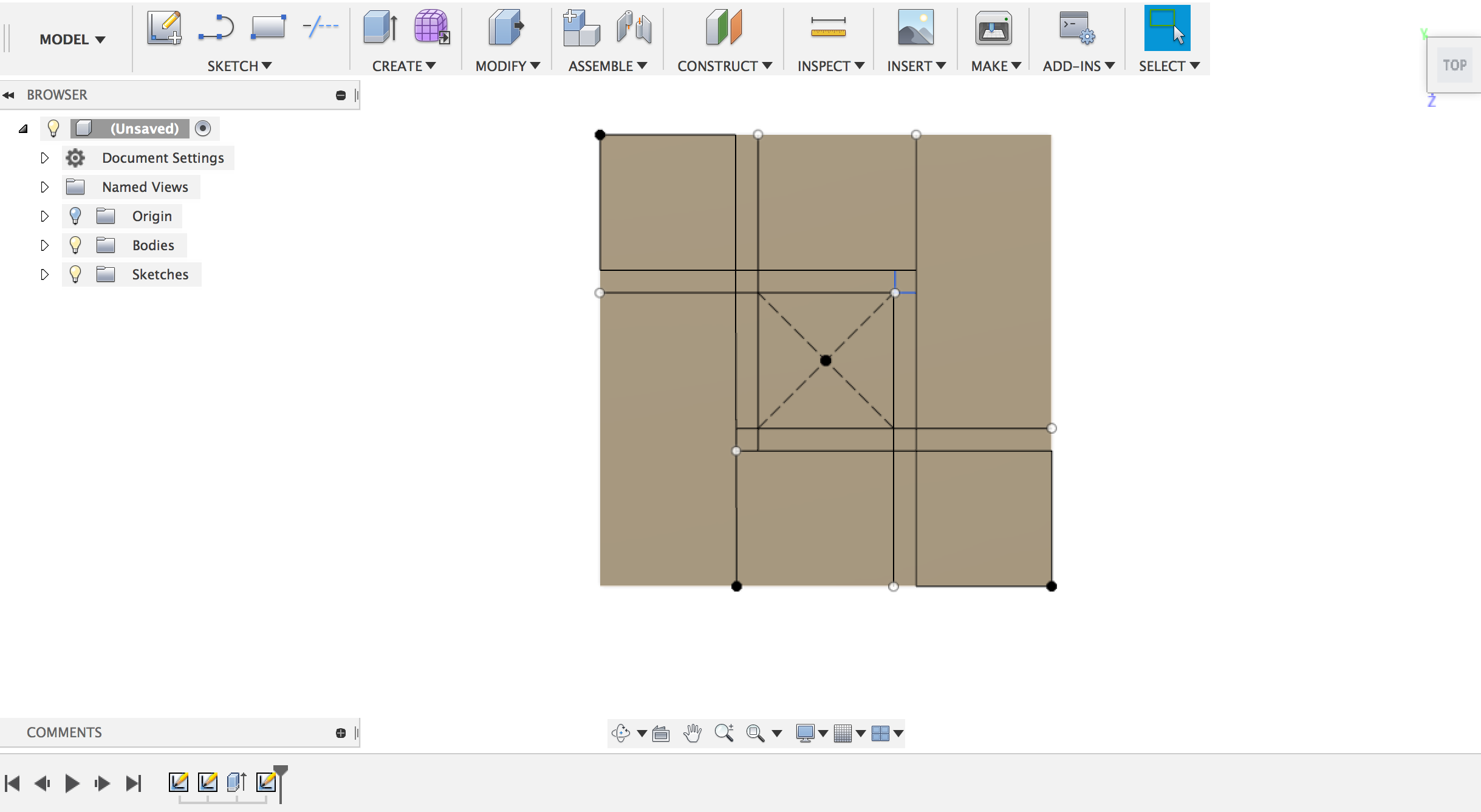The height and width of the screenshot is (812, 1481).
Task: Open the Create Form tool
Action: pyautogui.click(x=432, y=28)
